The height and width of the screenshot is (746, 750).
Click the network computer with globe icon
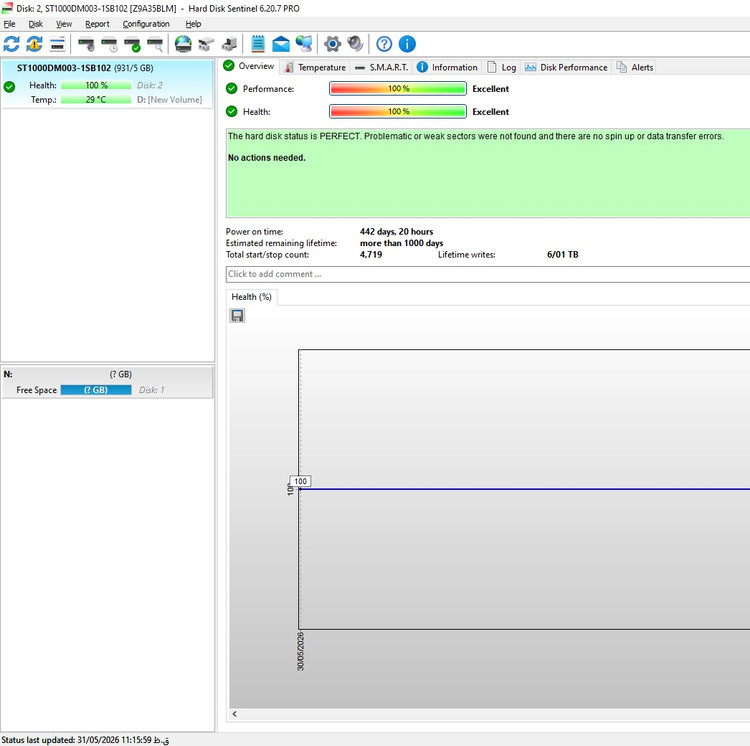[304, 44]
